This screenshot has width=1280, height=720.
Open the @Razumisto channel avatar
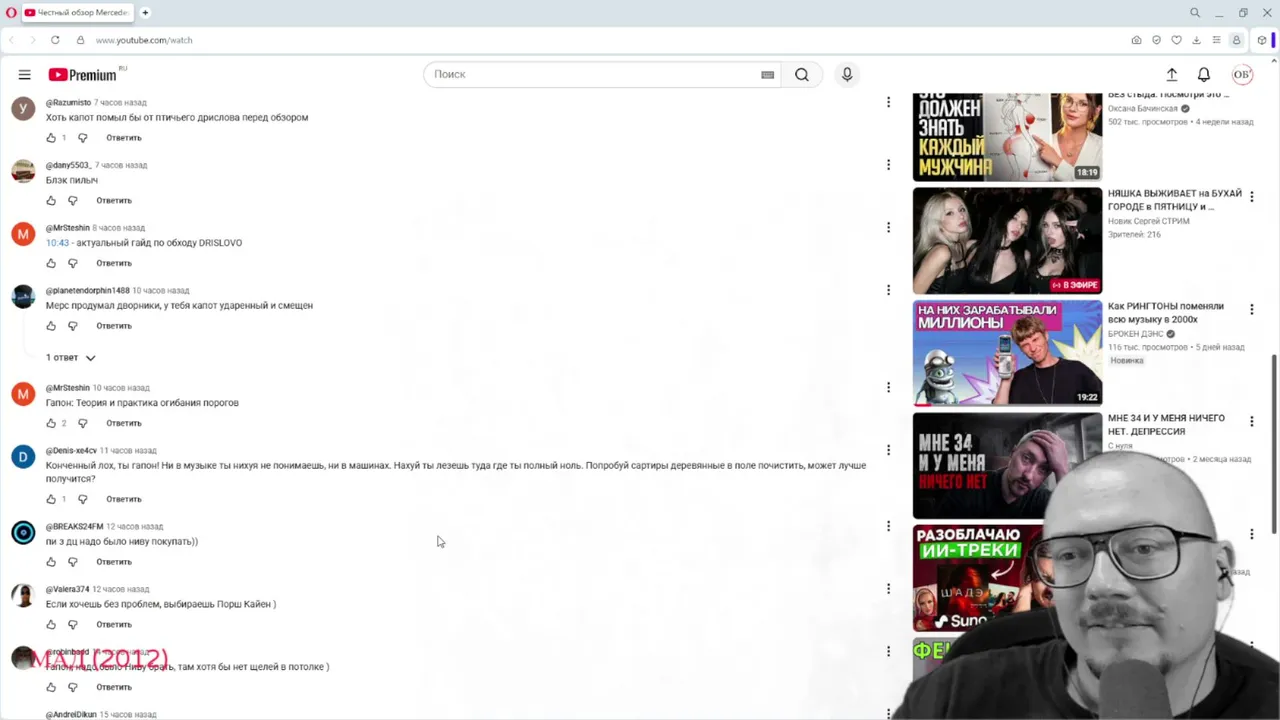pos(23,109)
